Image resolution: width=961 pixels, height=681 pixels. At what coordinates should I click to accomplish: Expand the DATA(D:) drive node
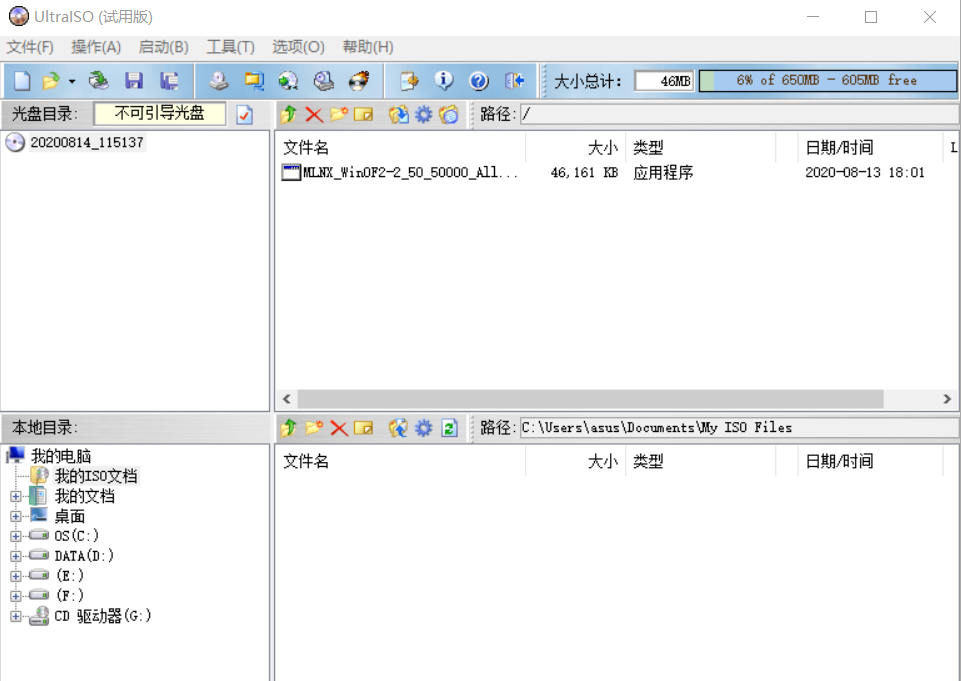tap(16, 556)
